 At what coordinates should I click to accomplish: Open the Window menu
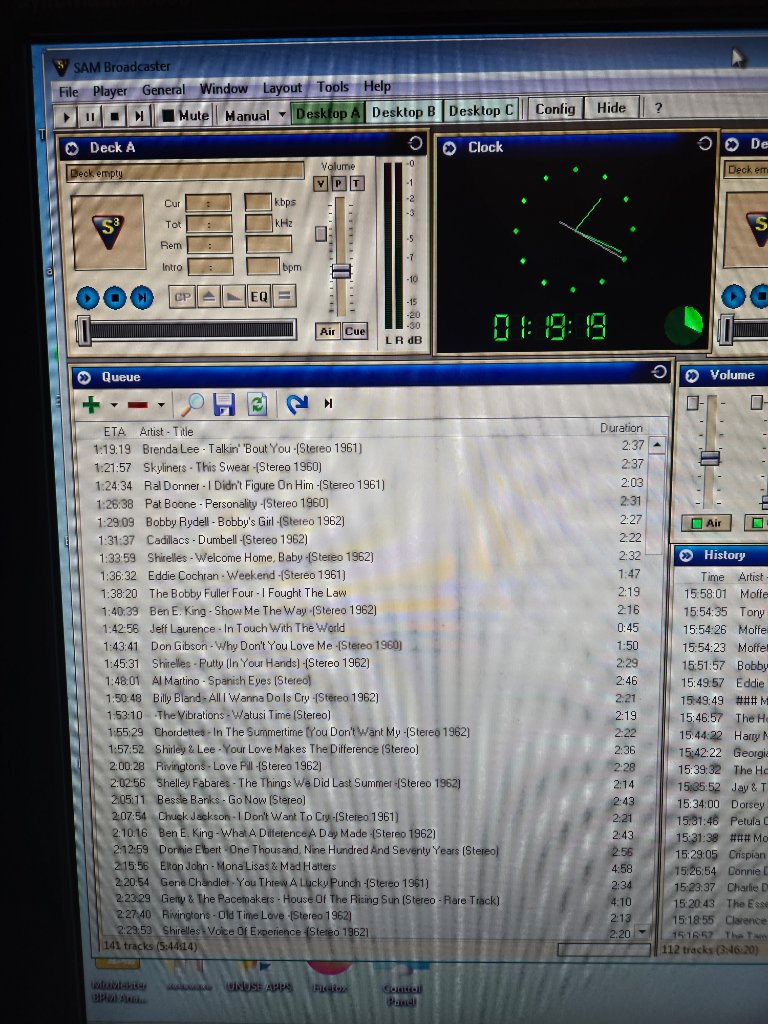tap(223, 88)
